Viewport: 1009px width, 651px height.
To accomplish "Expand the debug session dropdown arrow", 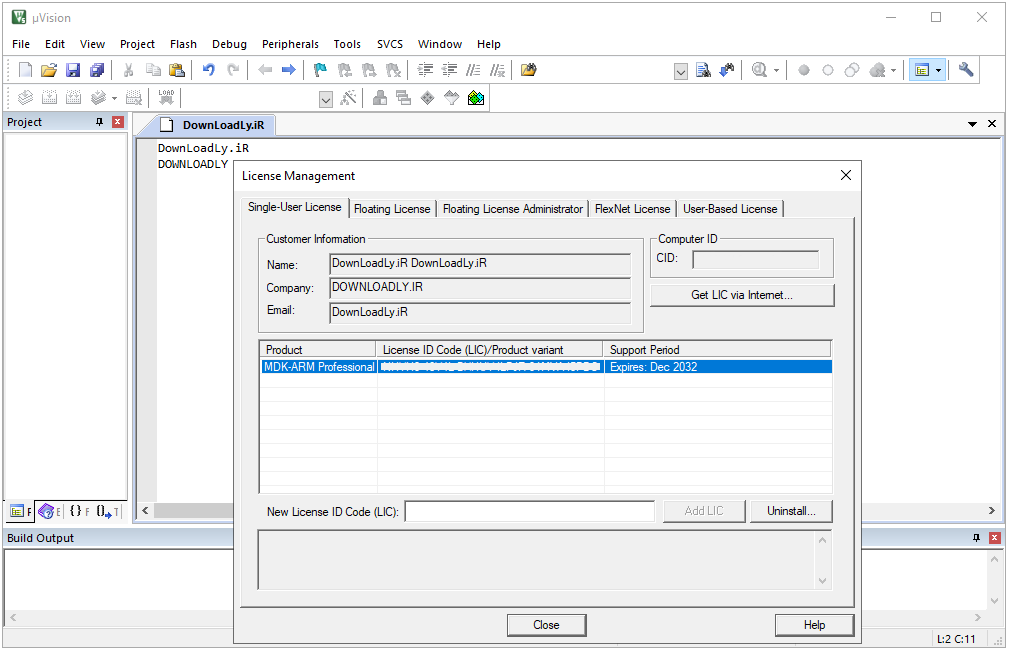I will pos(776,70).
